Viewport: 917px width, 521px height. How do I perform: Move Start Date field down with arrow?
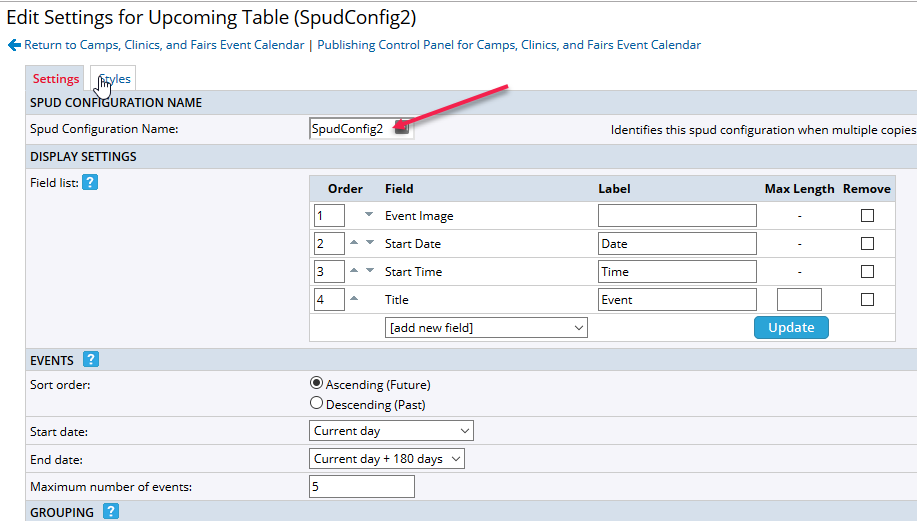pos(369,243)
